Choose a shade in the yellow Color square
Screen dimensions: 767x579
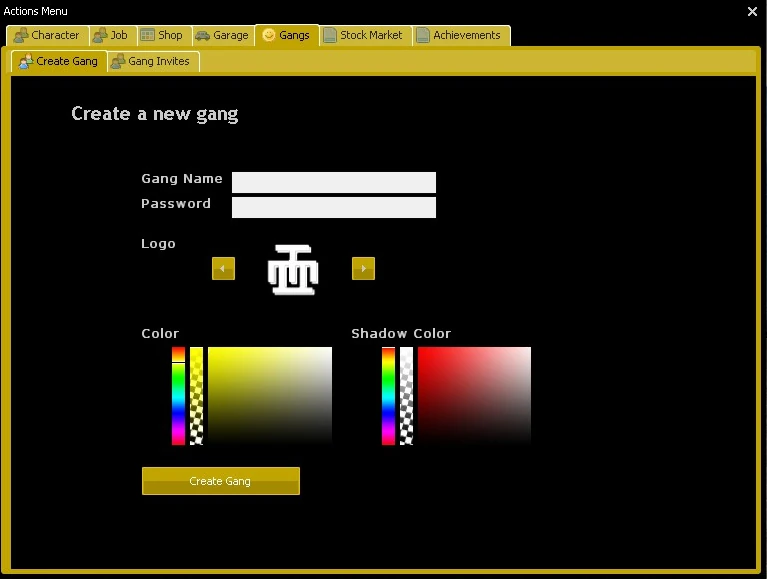[x=270, y=396]
